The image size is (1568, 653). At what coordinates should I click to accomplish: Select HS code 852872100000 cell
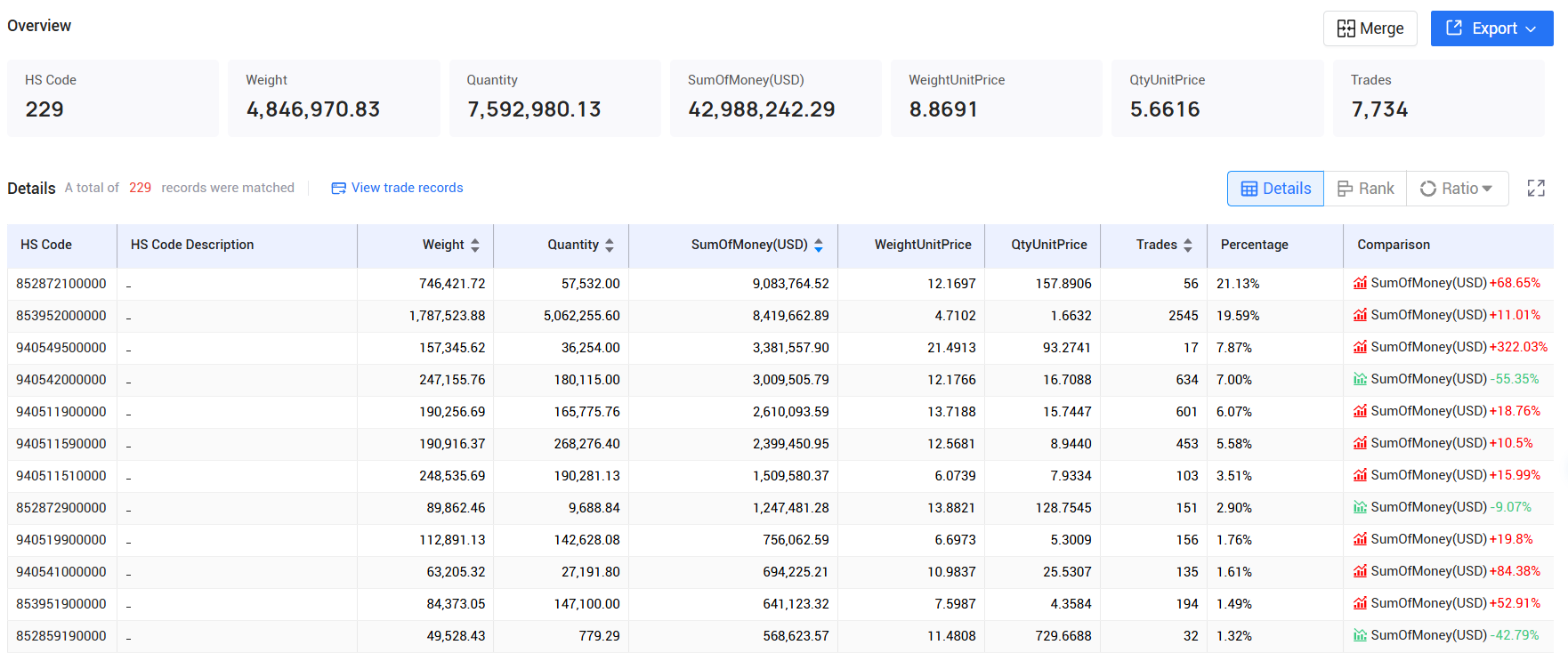(61, 284)
